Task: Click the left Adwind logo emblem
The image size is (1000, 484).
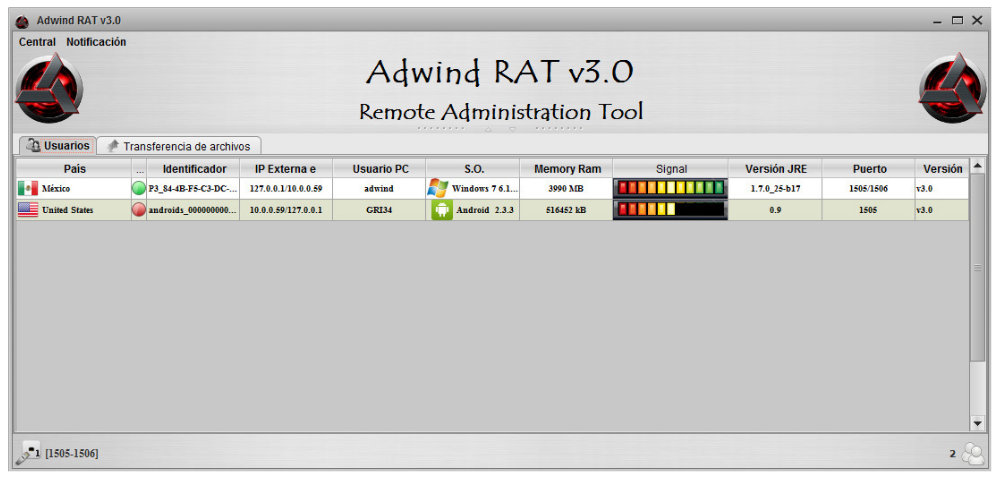Action: click(50, 89)
